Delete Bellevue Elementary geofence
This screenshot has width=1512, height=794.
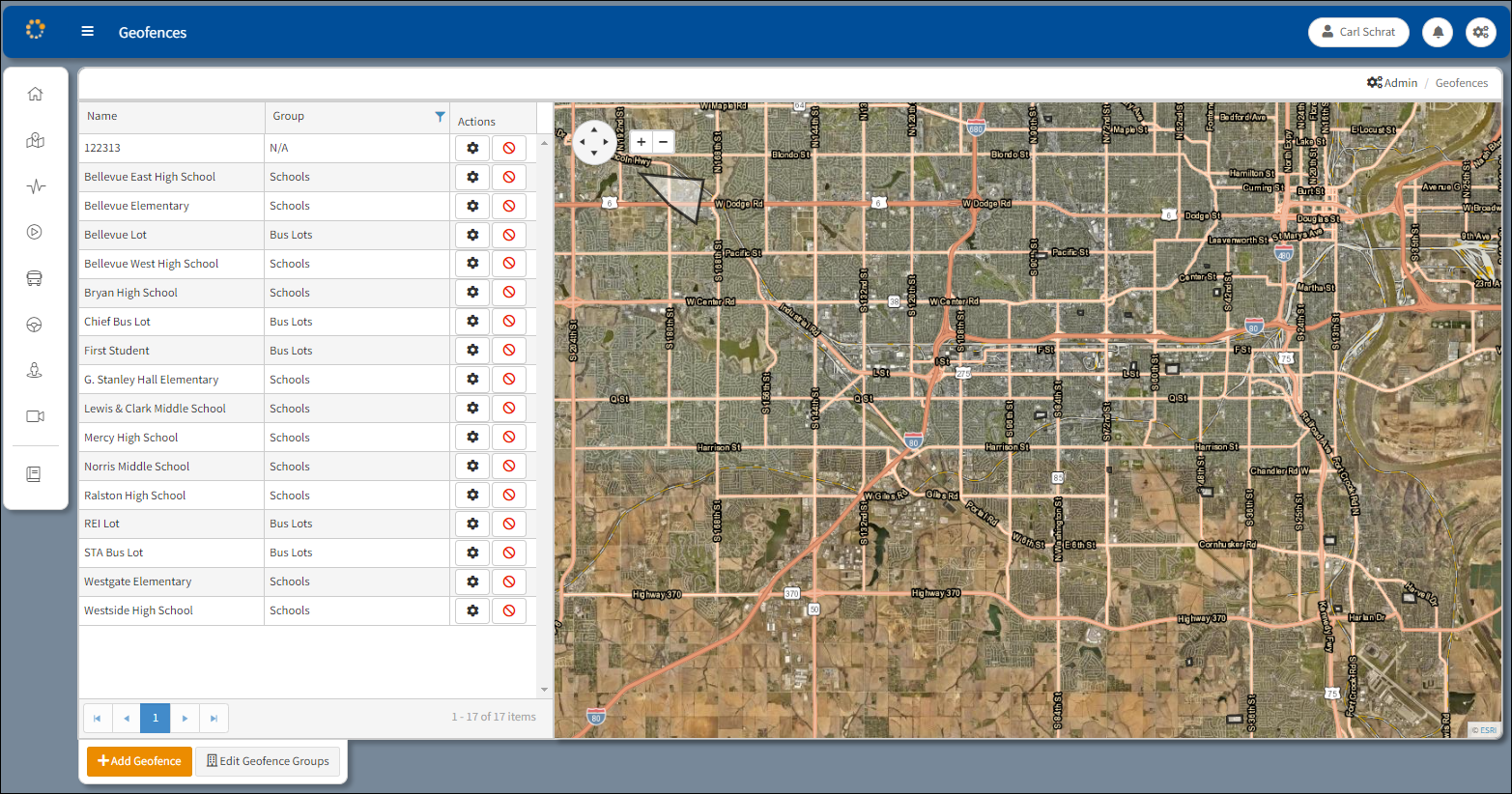coord(509,206)
